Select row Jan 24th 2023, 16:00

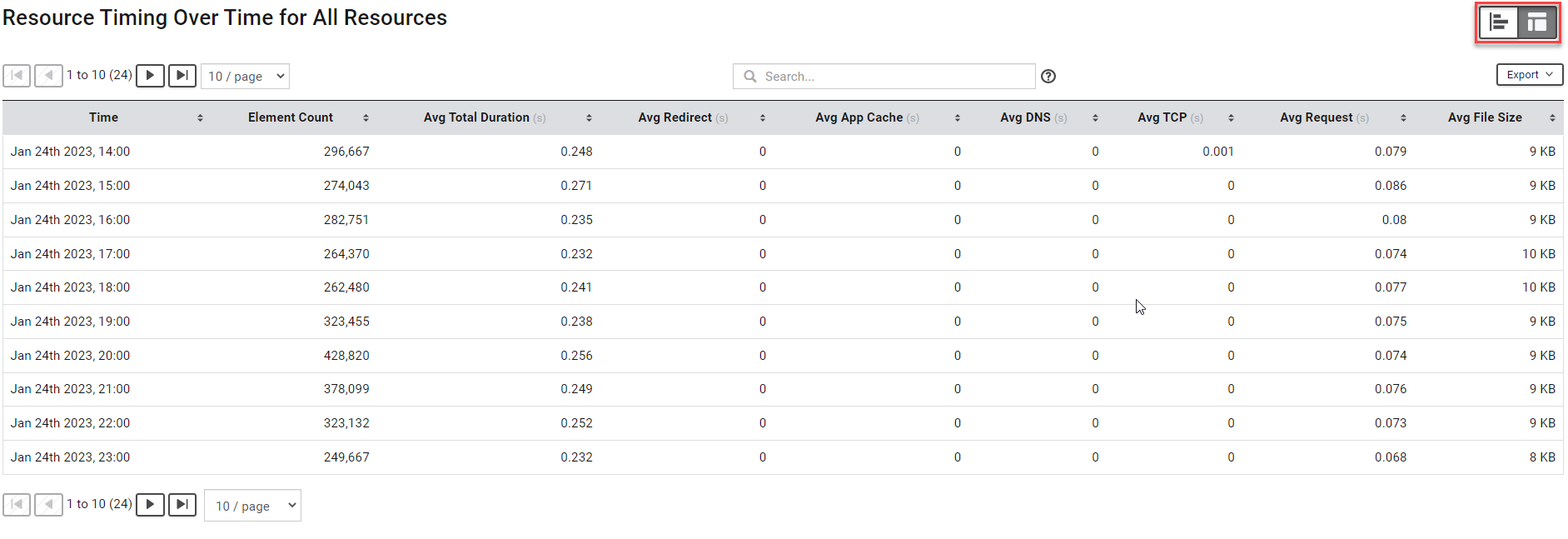pos(783,220)
